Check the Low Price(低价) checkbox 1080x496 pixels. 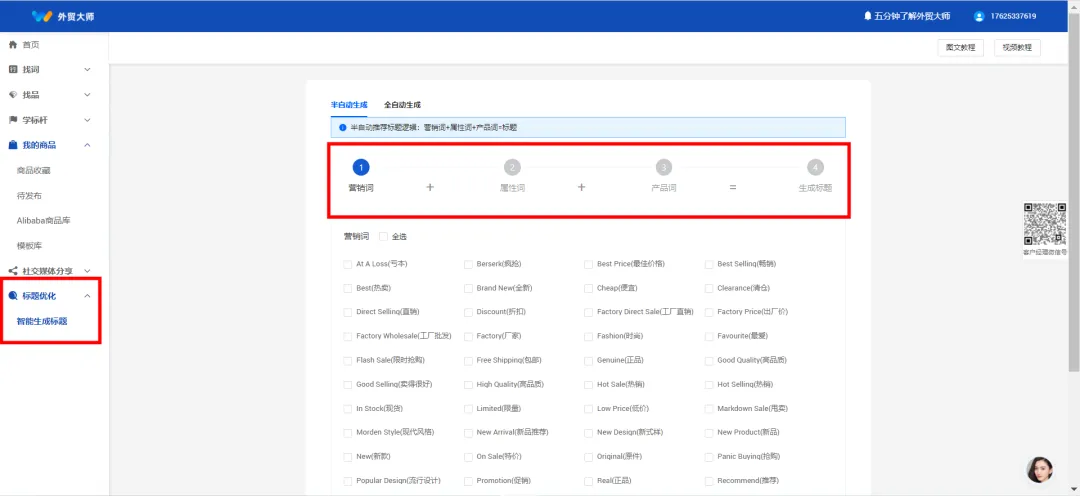click(x=588, y=409)
